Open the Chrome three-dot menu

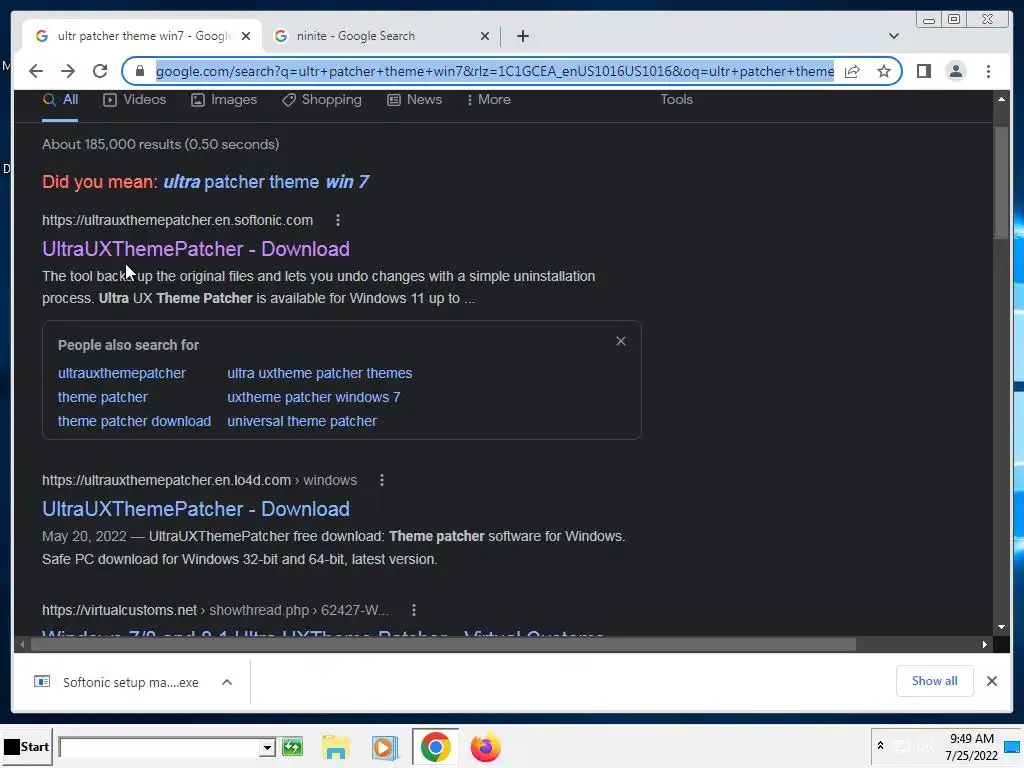tap(988, 71)
